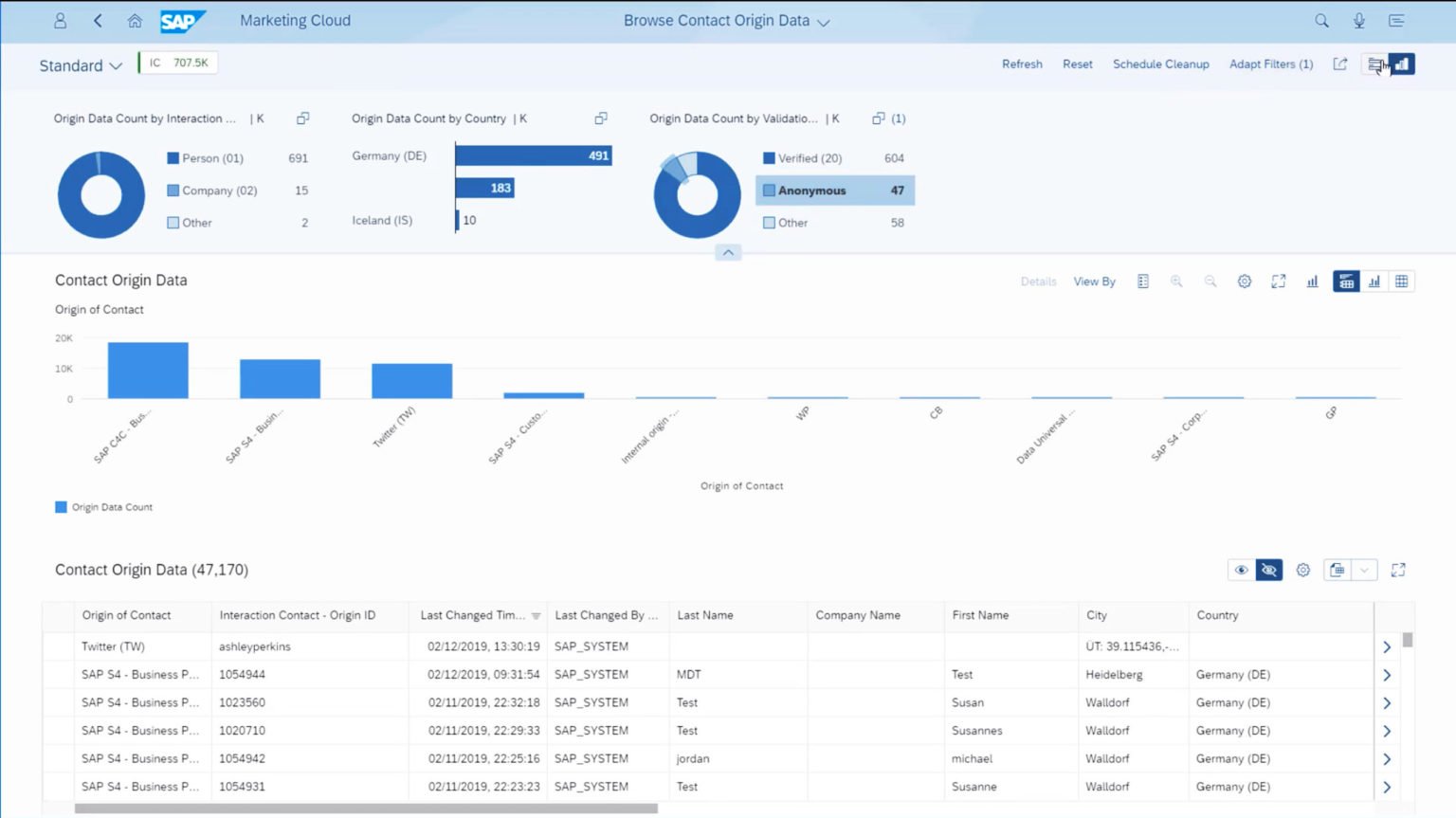Select the Germany (DE) 491 bar
This screenshot has height=818, width=1456.
[x=534, y=155]
